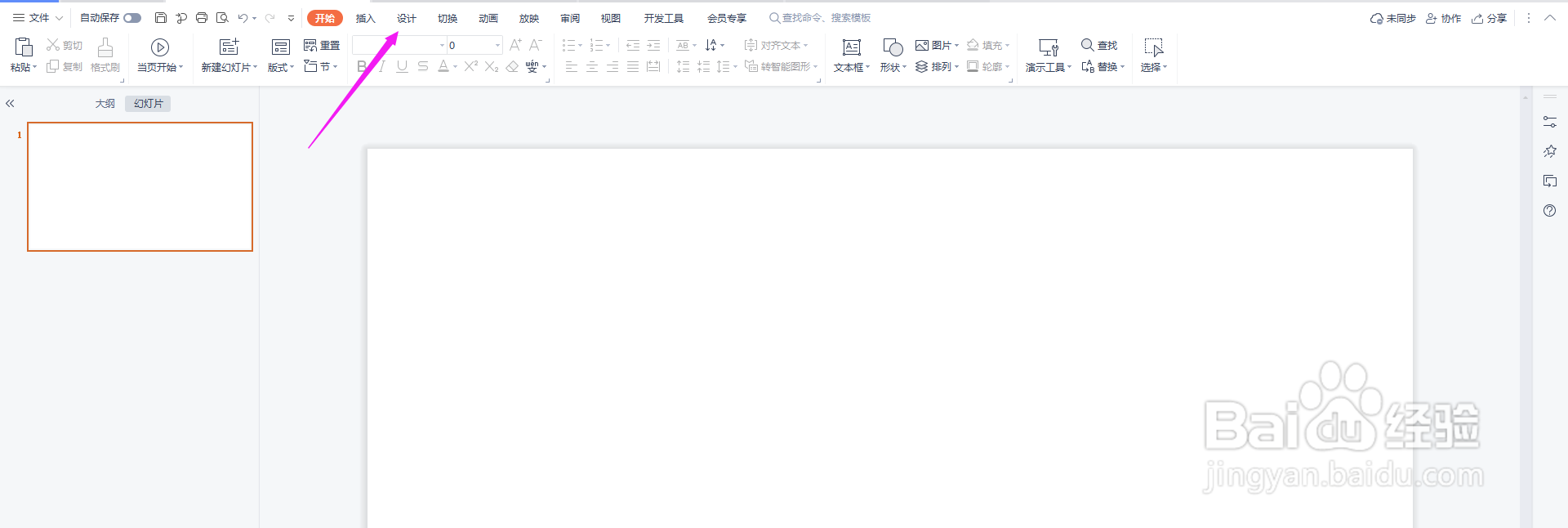Start slideshow from current page (当页开始)
The image size is (1568, 528).
pyautogui.click(x=160, y=55)
